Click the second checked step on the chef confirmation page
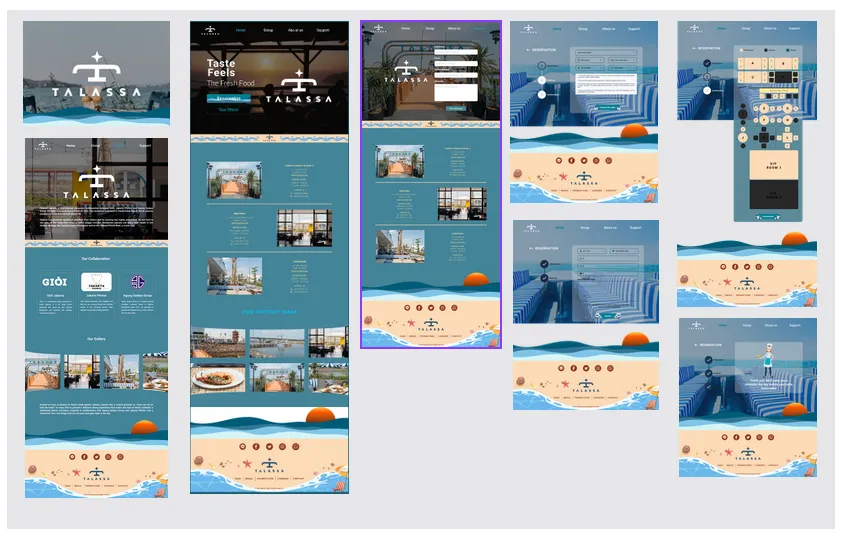 [x=709, y=373]
